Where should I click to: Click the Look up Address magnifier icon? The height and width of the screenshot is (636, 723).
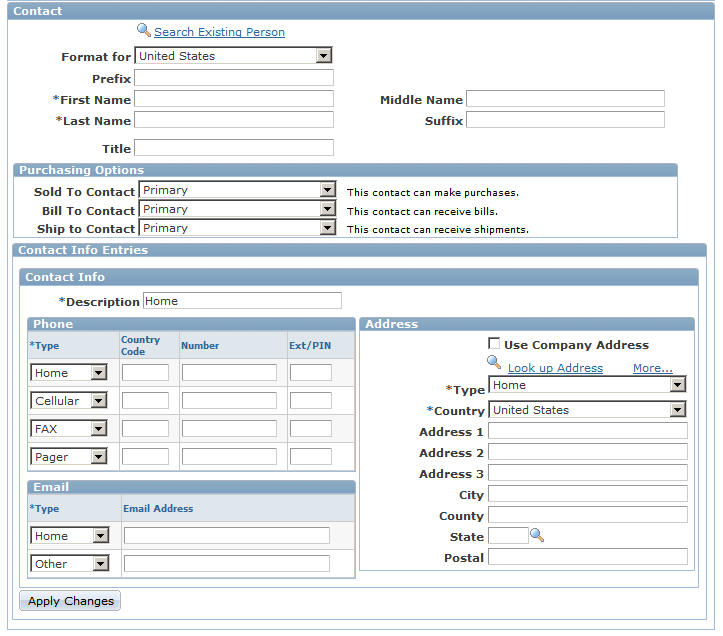pos(494,363)
